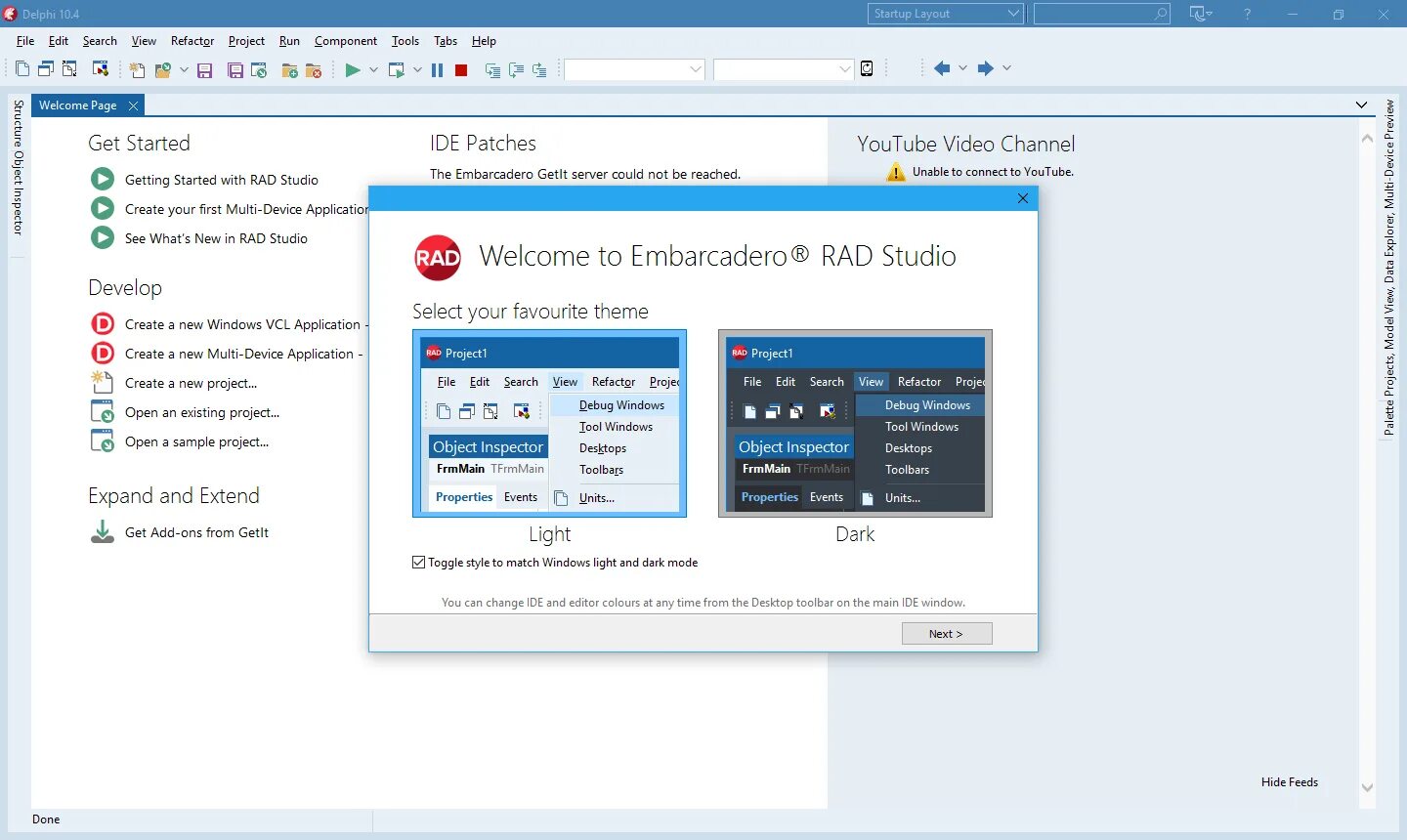Open the tab list chevron at right
Image resolution: width=1407 pixels, height=840 pixels.
(1361, 105)
